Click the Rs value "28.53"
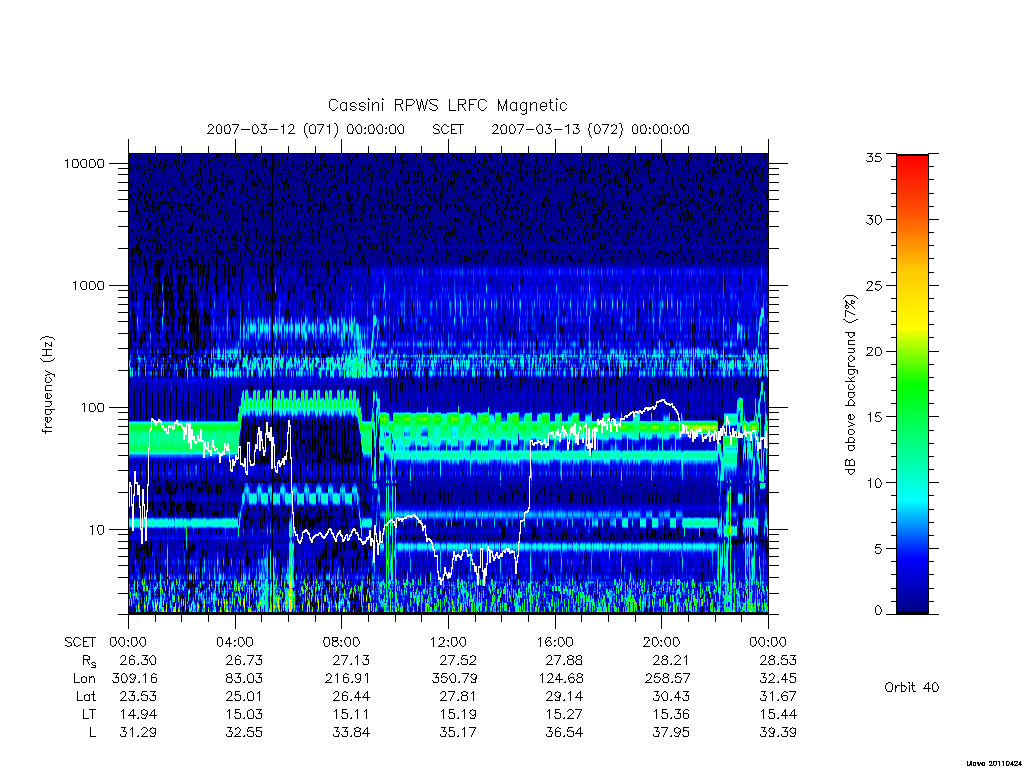1024x768 pixels. click(778, 660)
